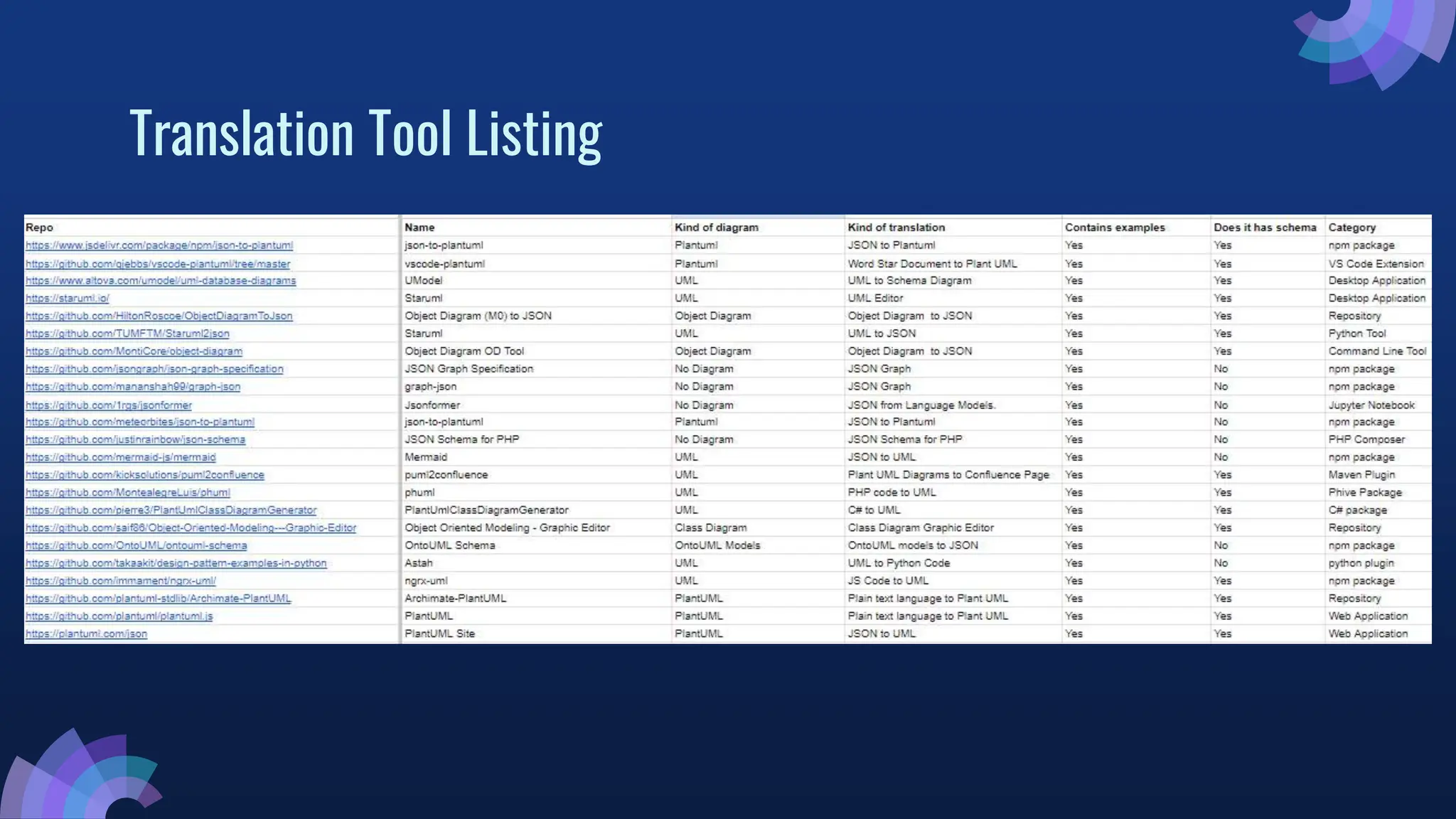Click the kicksolutions puml2confluence link

145,475
